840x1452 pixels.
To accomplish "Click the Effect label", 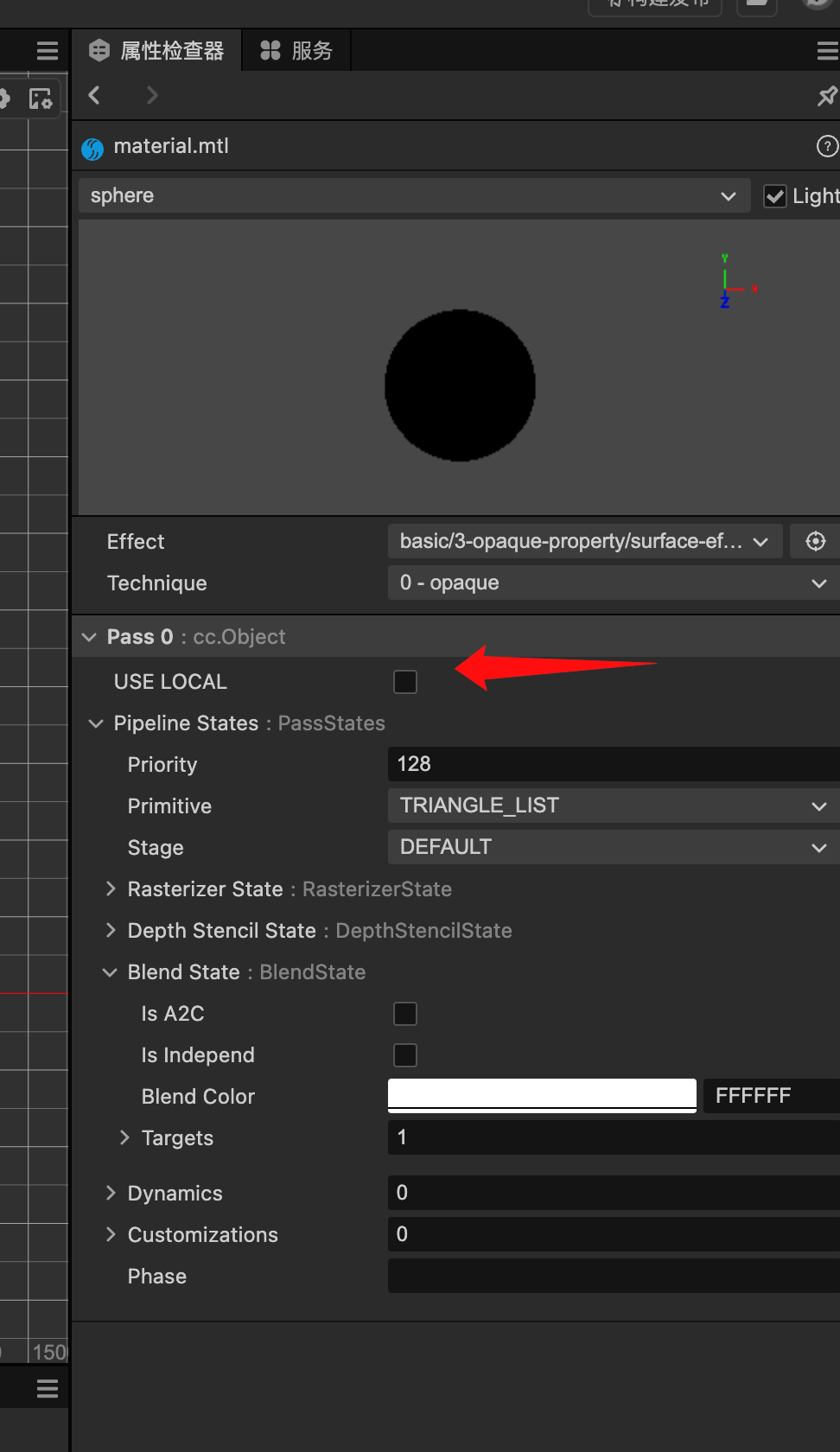I will [x=136, y=542].
